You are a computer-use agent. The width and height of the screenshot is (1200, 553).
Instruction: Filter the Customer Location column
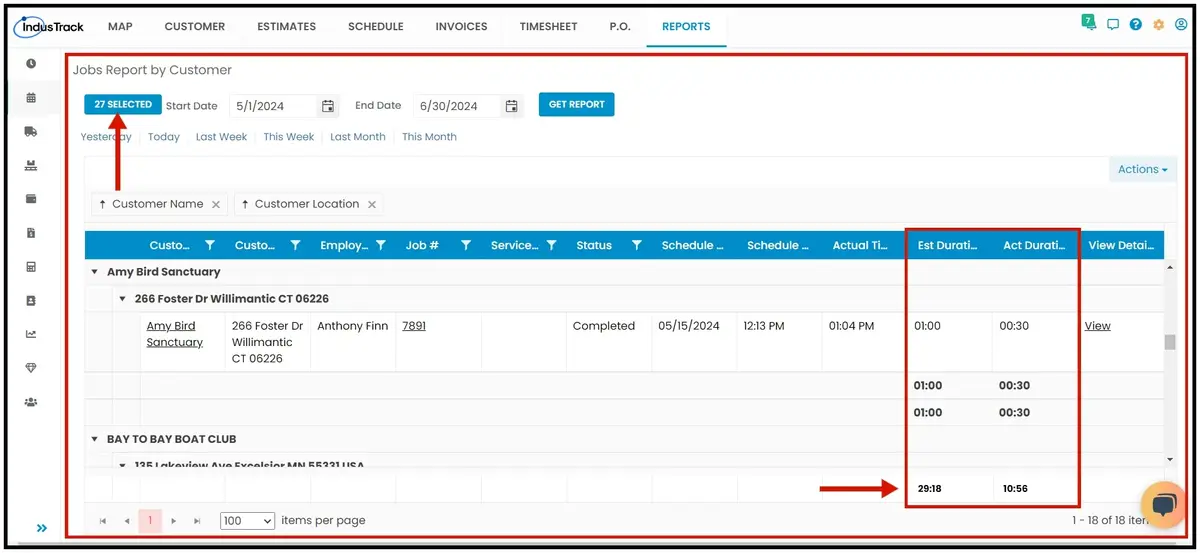coord(296,245)
